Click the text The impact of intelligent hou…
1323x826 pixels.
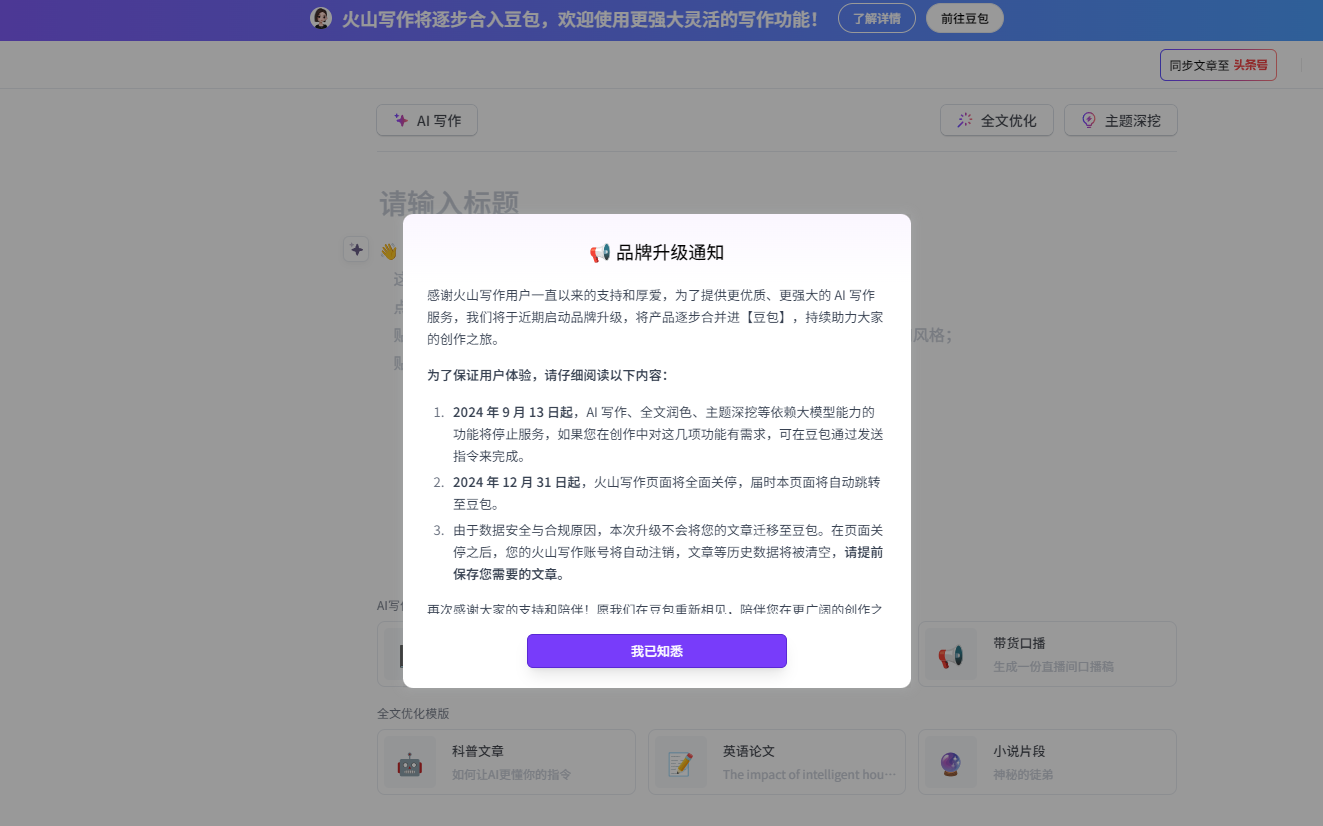(809, 774)
